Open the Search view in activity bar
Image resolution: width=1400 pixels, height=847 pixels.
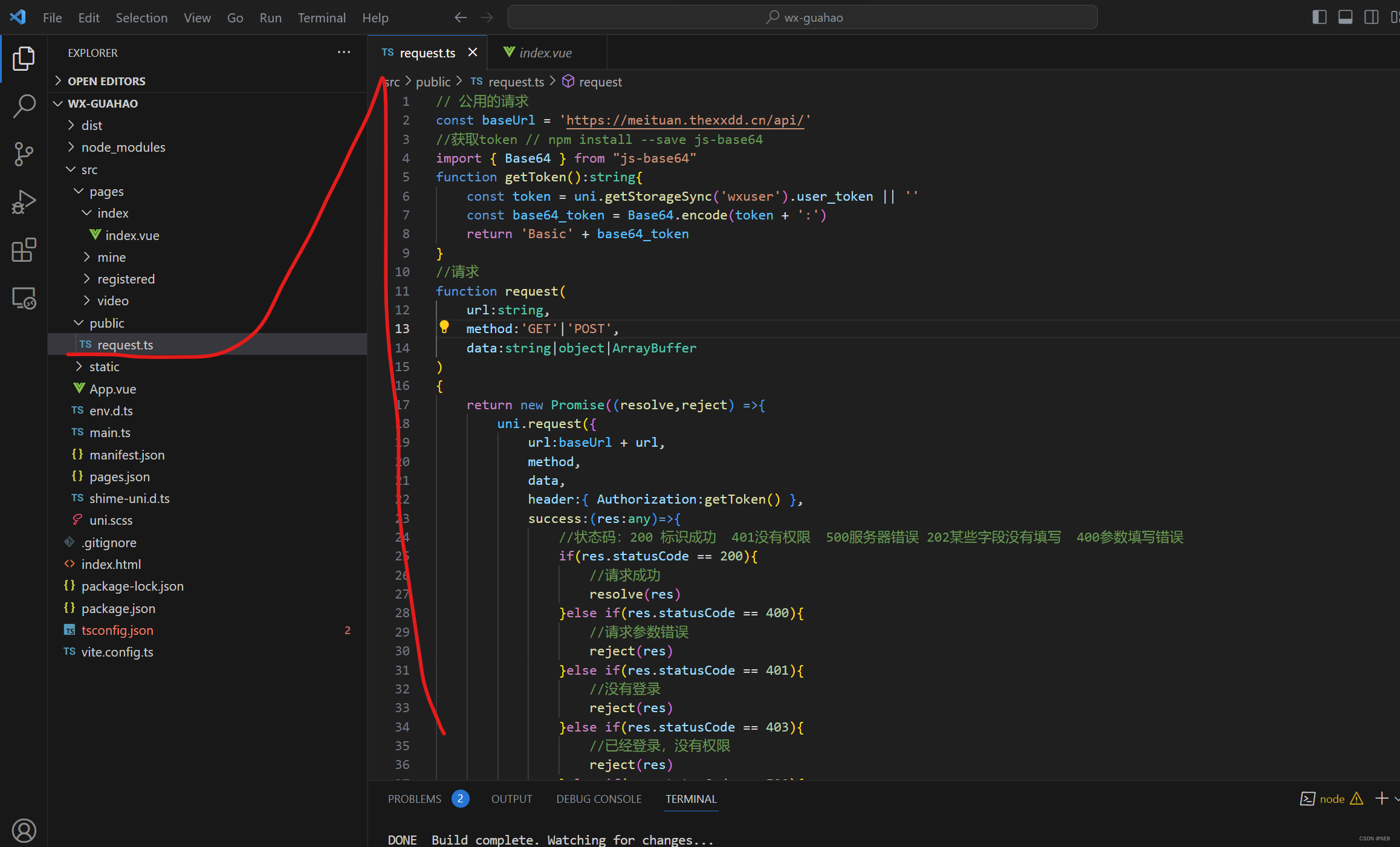[x=24, y=106]
